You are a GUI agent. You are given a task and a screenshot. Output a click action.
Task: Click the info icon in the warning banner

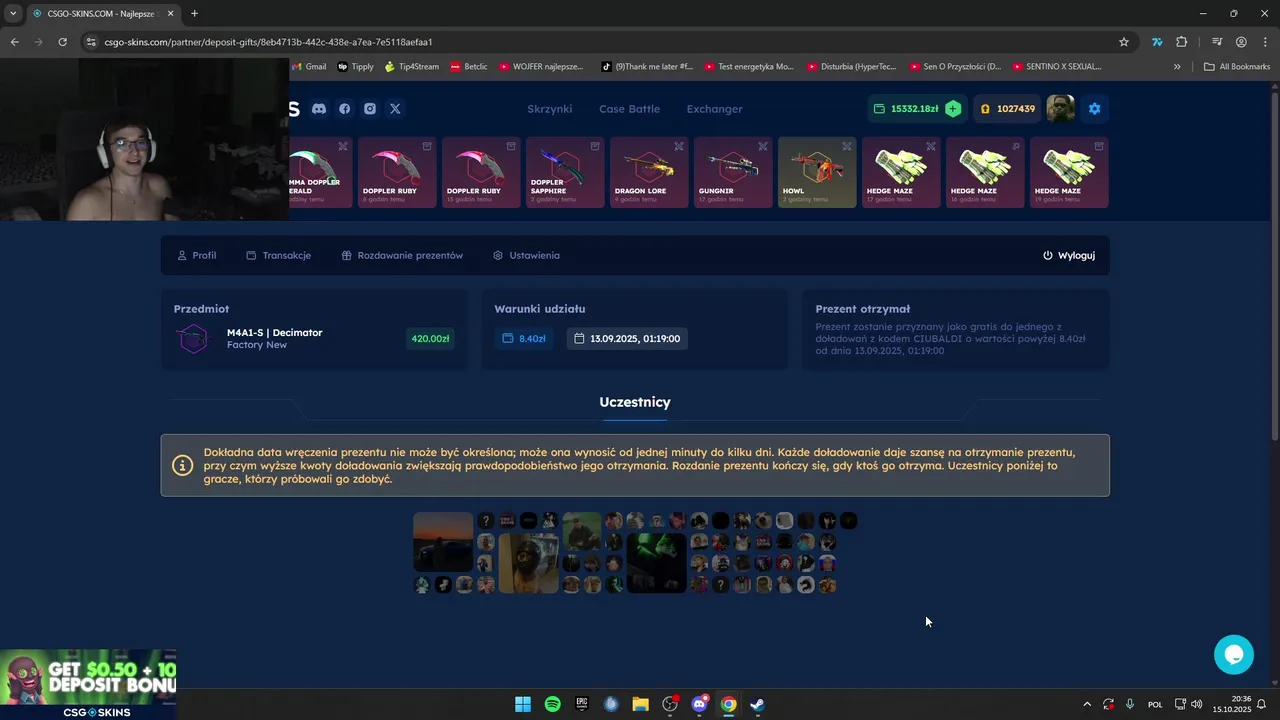tap(182, 465)
